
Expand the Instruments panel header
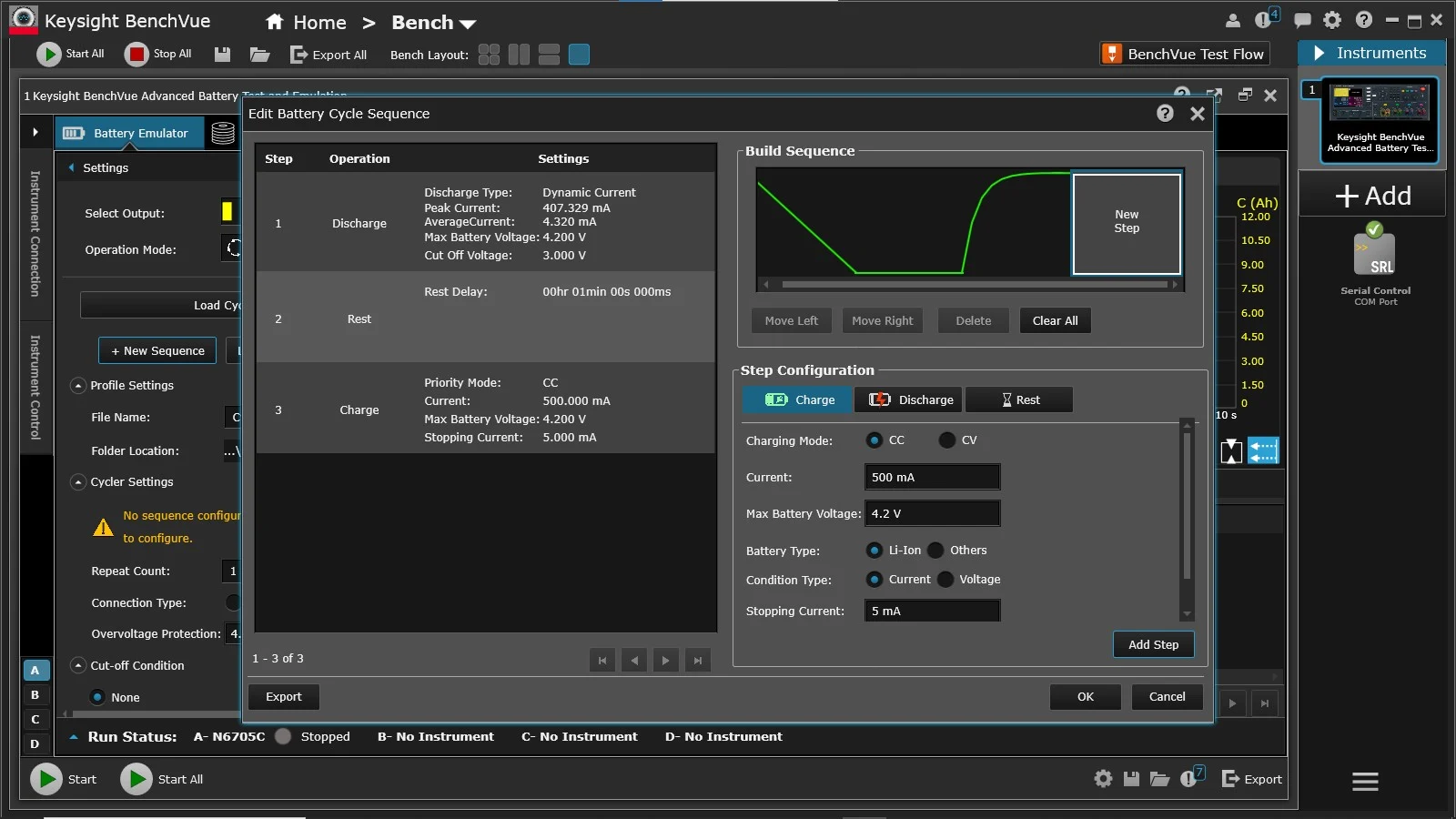(x=1371, y=53)
